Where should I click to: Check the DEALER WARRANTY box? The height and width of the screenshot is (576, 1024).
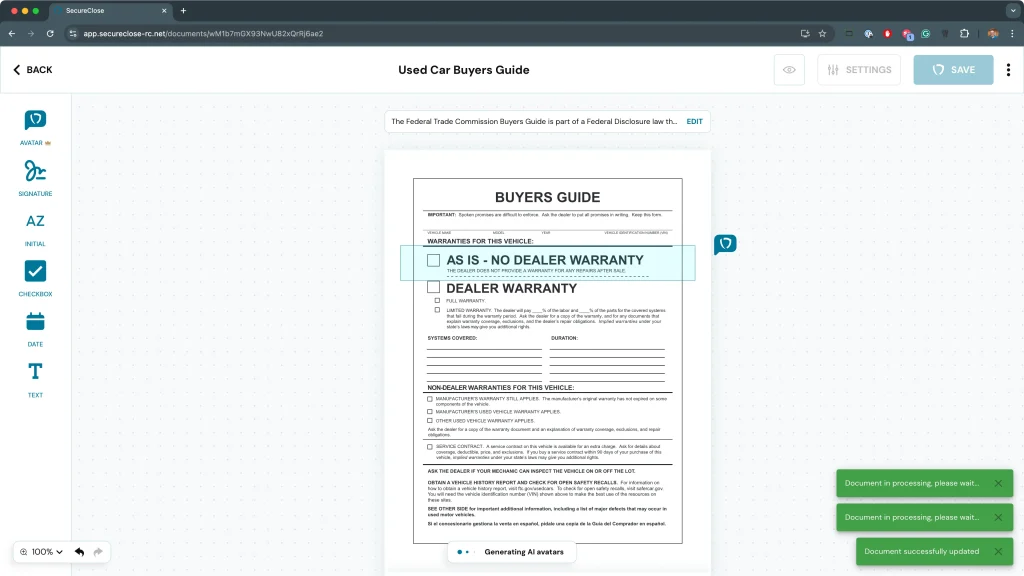click(x=433, y=288)
